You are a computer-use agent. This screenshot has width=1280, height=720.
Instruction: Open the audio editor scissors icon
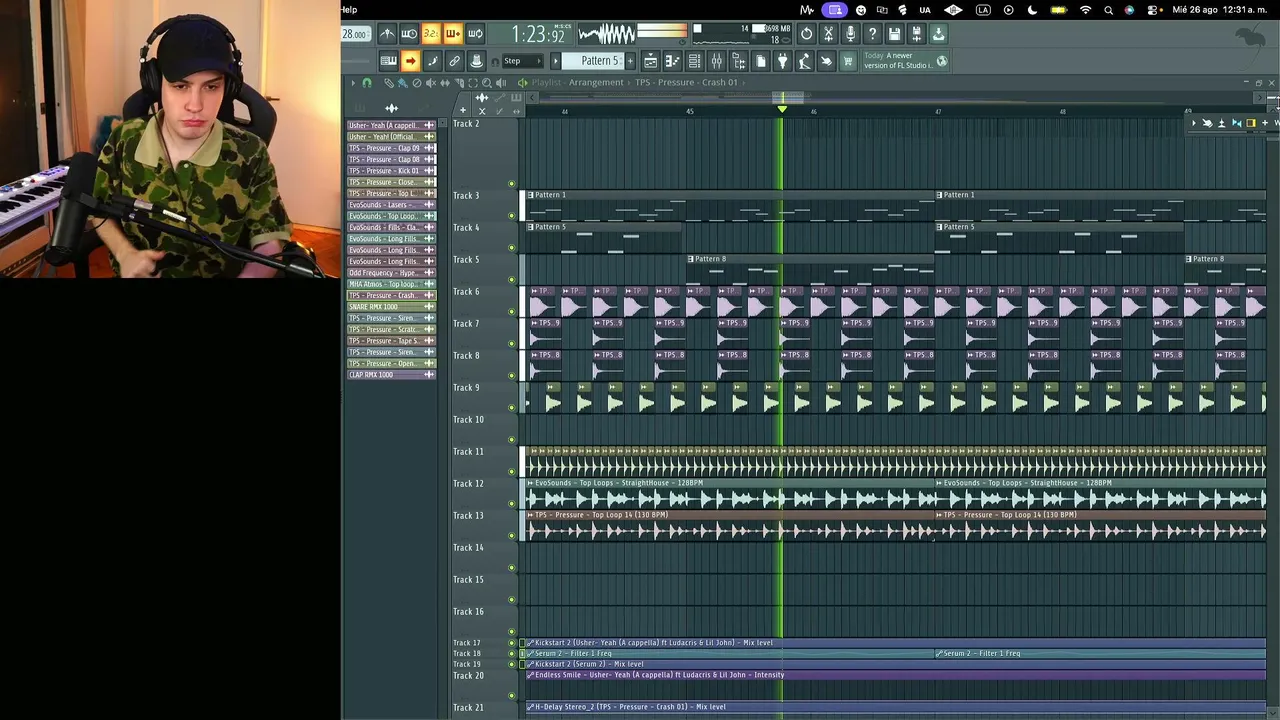(x=828, y=34)
